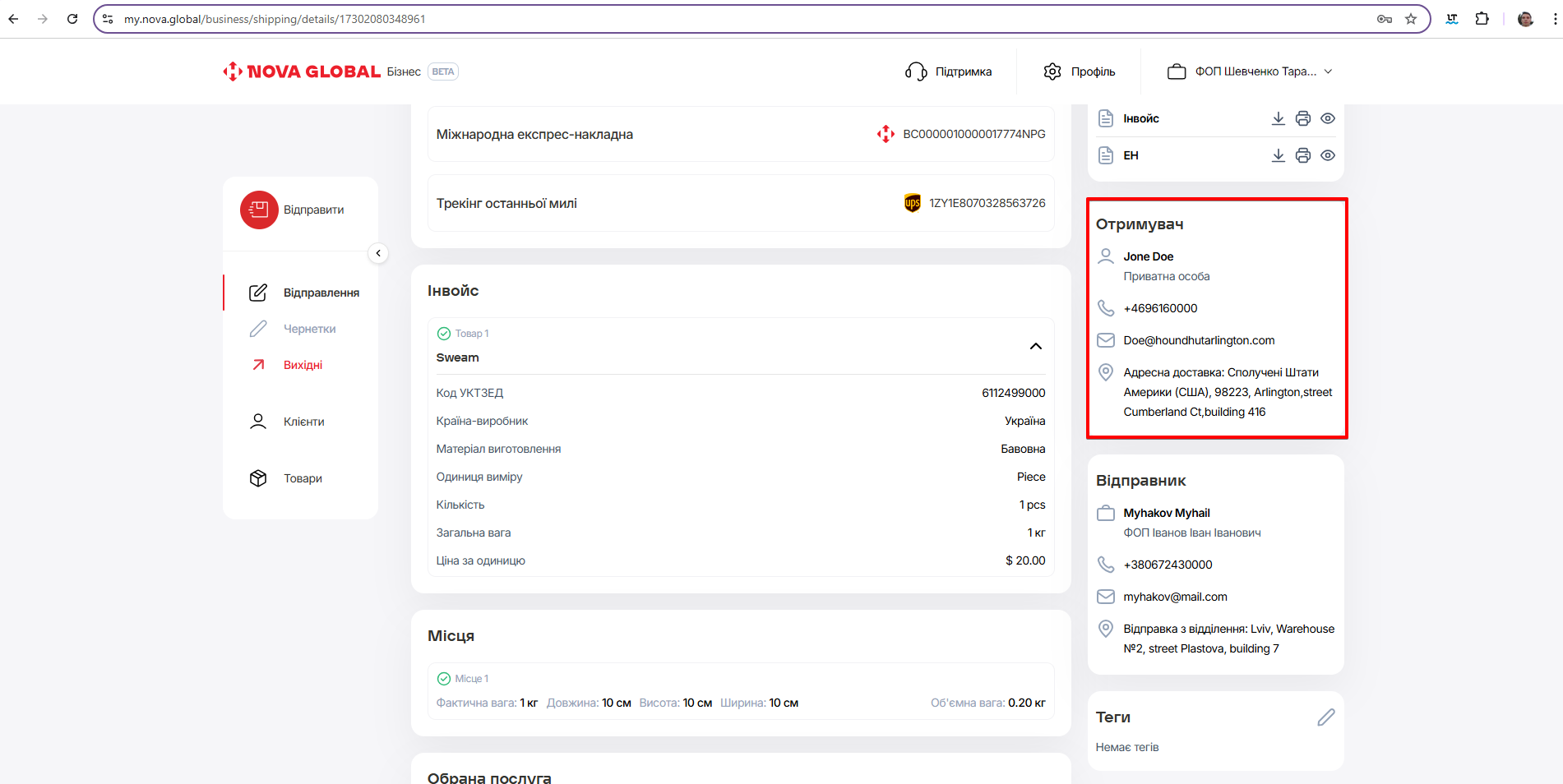1563x784 pixels.
Task: Open the Товари section
Action: (x=303, y=478)
